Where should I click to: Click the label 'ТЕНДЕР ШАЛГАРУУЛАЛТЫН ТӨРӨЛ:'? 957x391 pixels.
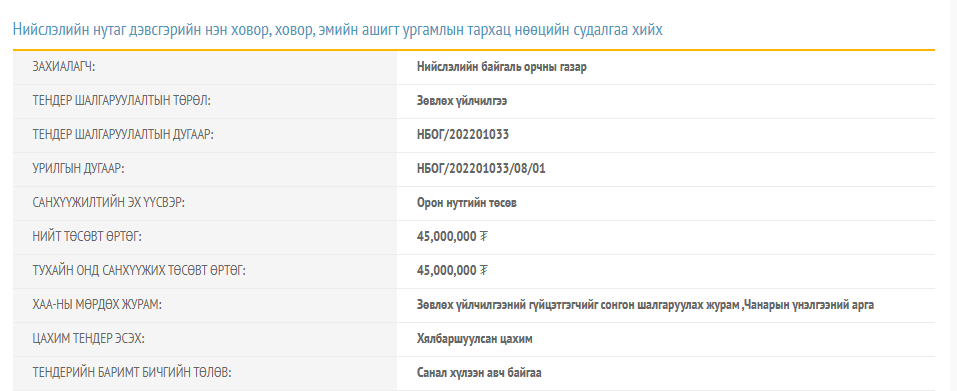[121, 101]
